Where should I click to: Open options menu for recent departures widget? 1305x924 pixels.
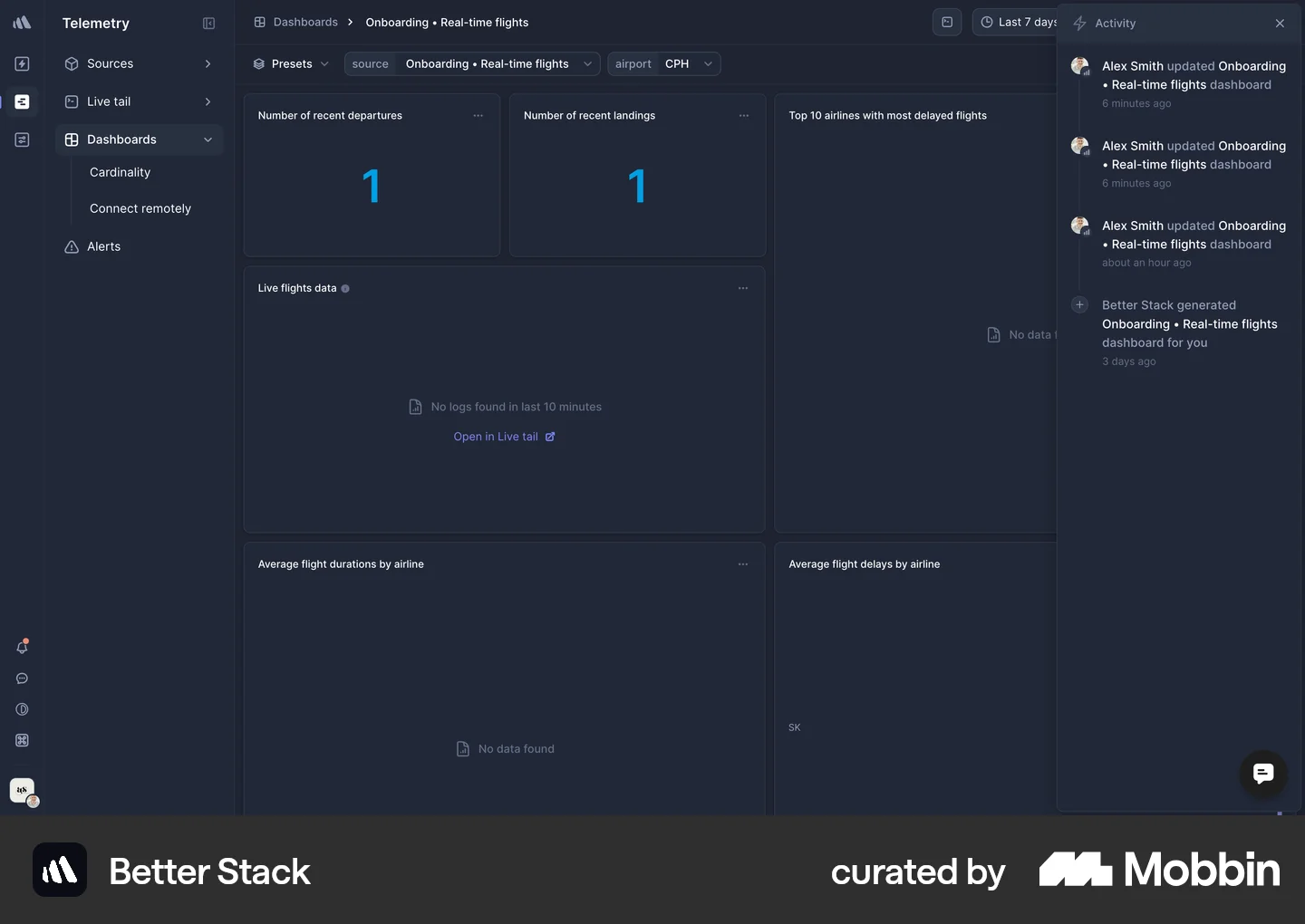pyautogui.click(x=478, y=116)
